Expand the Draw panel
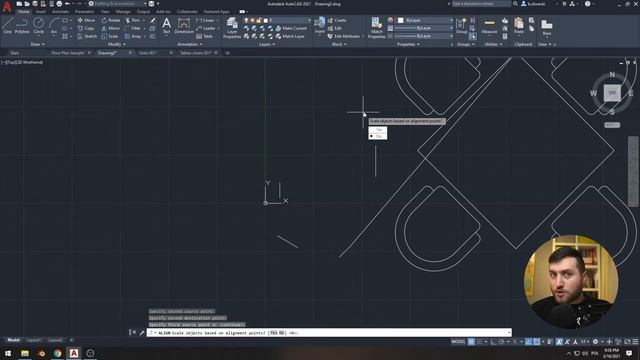 (38, 44)
